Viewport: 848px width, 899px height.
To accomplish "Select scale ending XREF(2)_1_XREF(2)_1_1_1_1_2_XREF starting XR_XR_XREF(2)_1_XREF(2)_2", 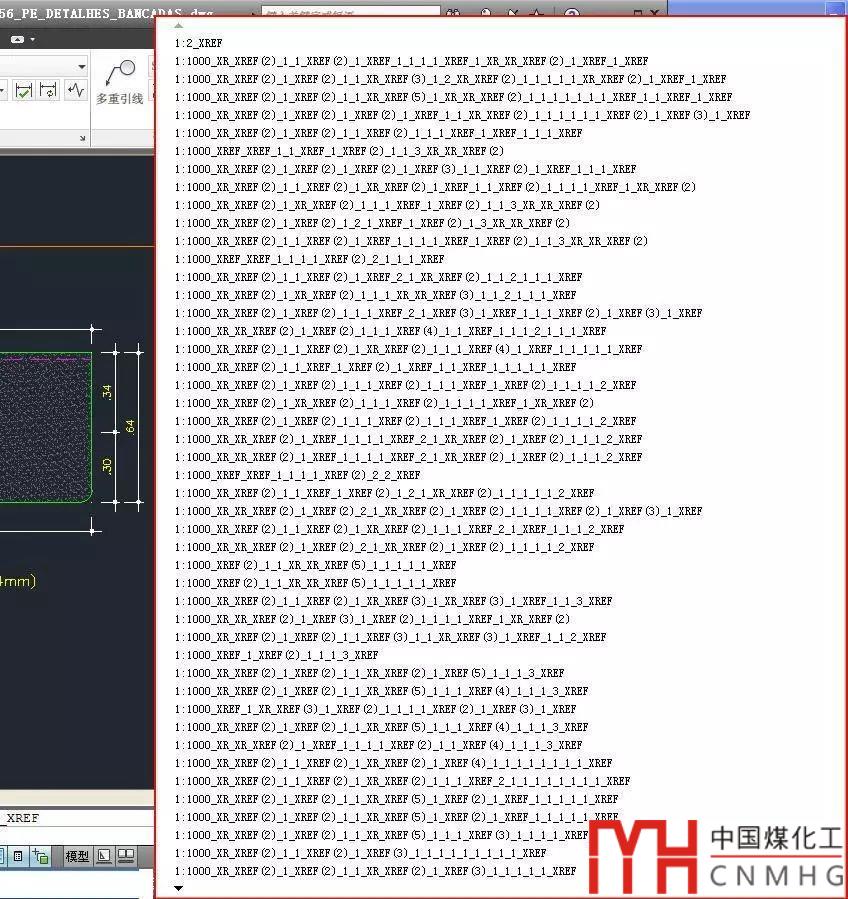I will (x=384, y=548).
